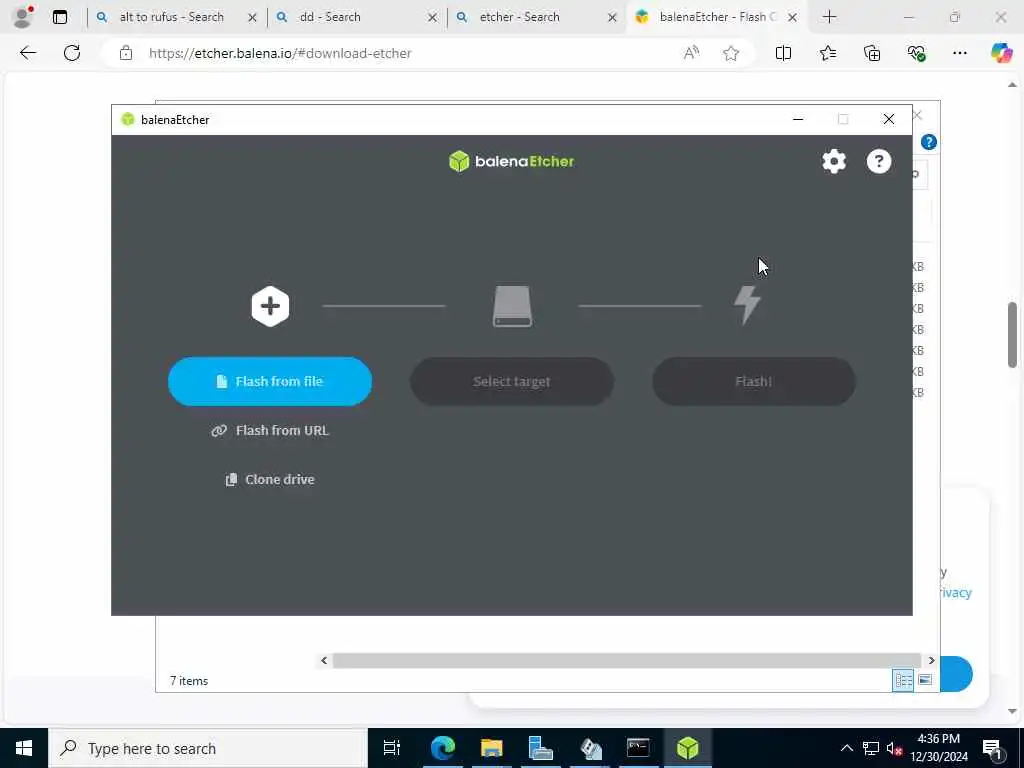
Task: Close the balenaEtcher window
Action: tap(889, 119)
